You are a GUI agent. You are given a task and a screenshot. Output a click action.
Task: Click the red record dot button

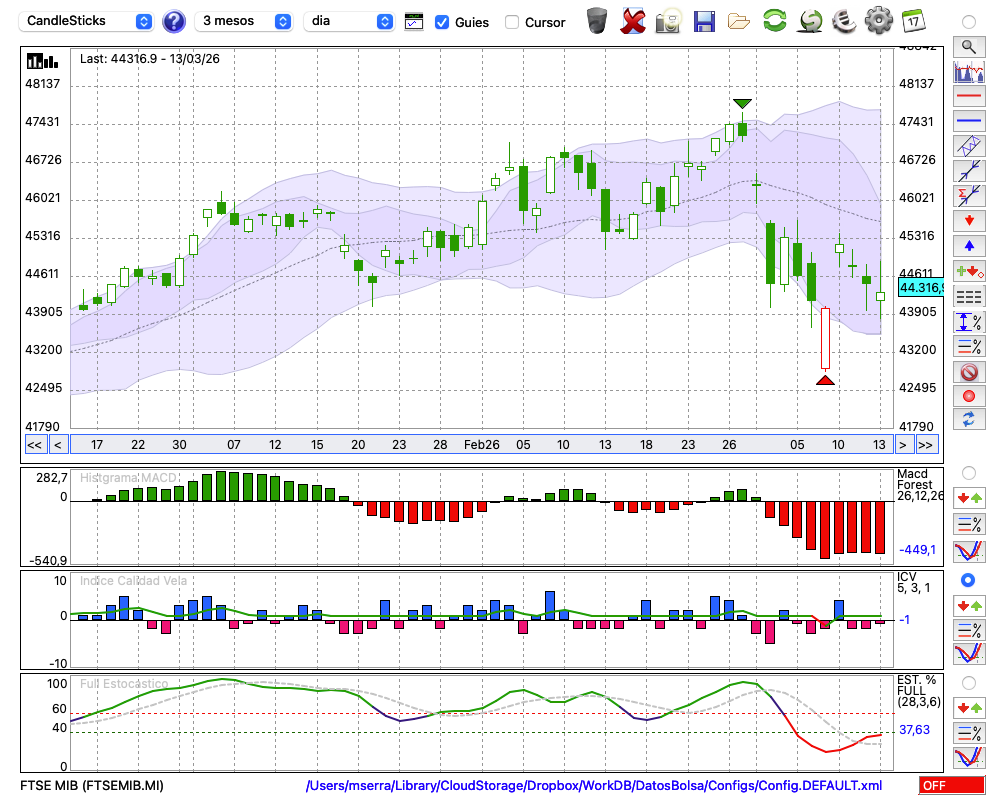tap(969, 396)
